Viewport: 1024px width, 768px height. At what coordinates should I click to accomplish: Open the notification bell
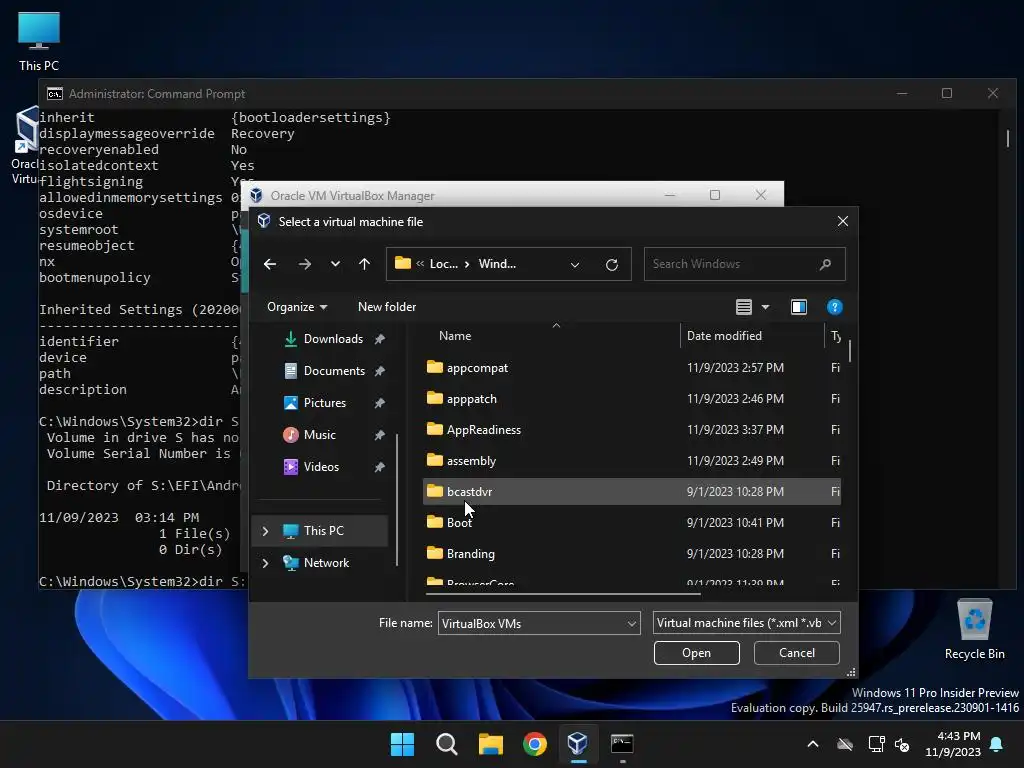point(997,744)
